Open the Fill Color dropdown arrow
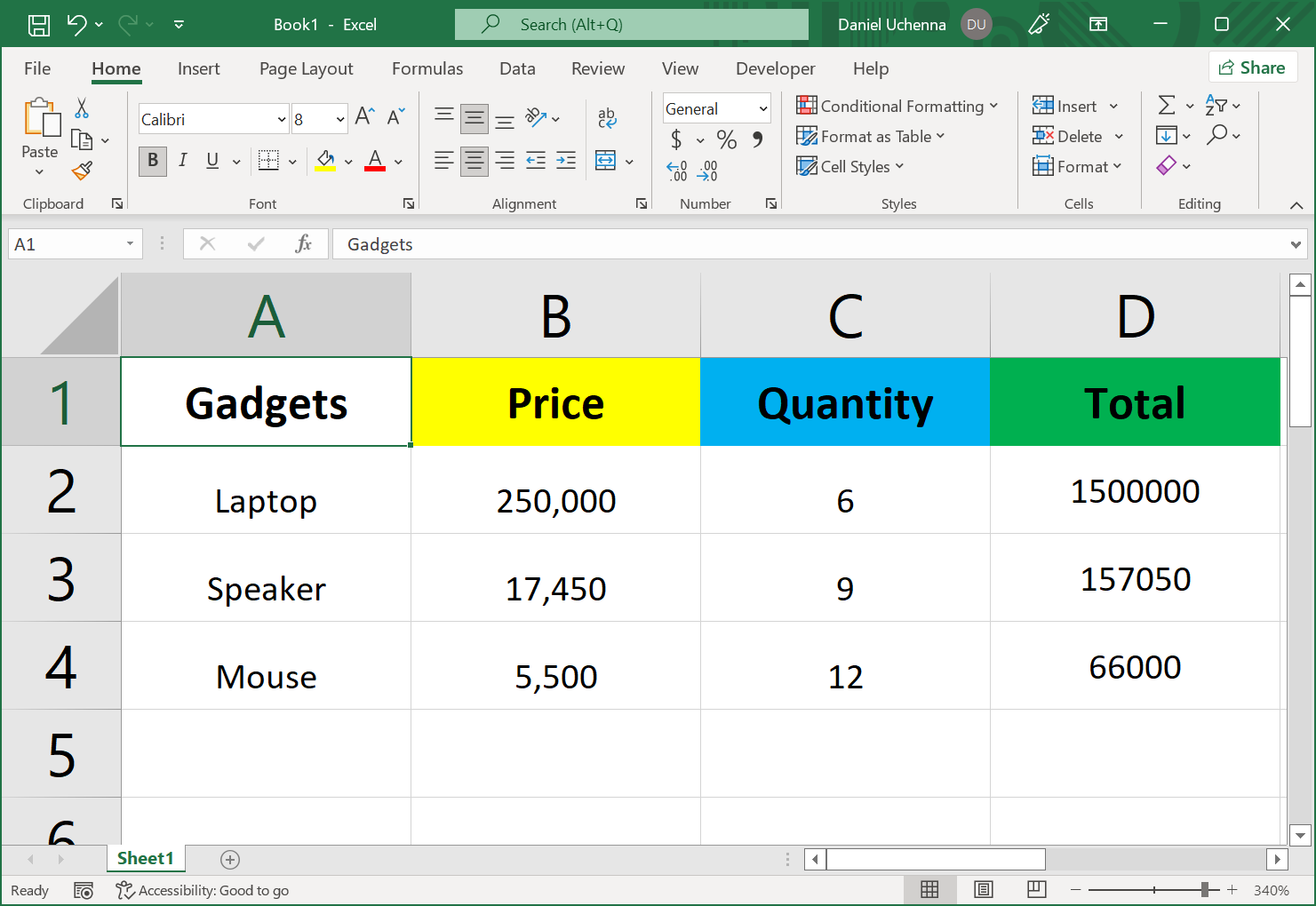Screen dimensions: 1316x906 [x=347, y=161]
